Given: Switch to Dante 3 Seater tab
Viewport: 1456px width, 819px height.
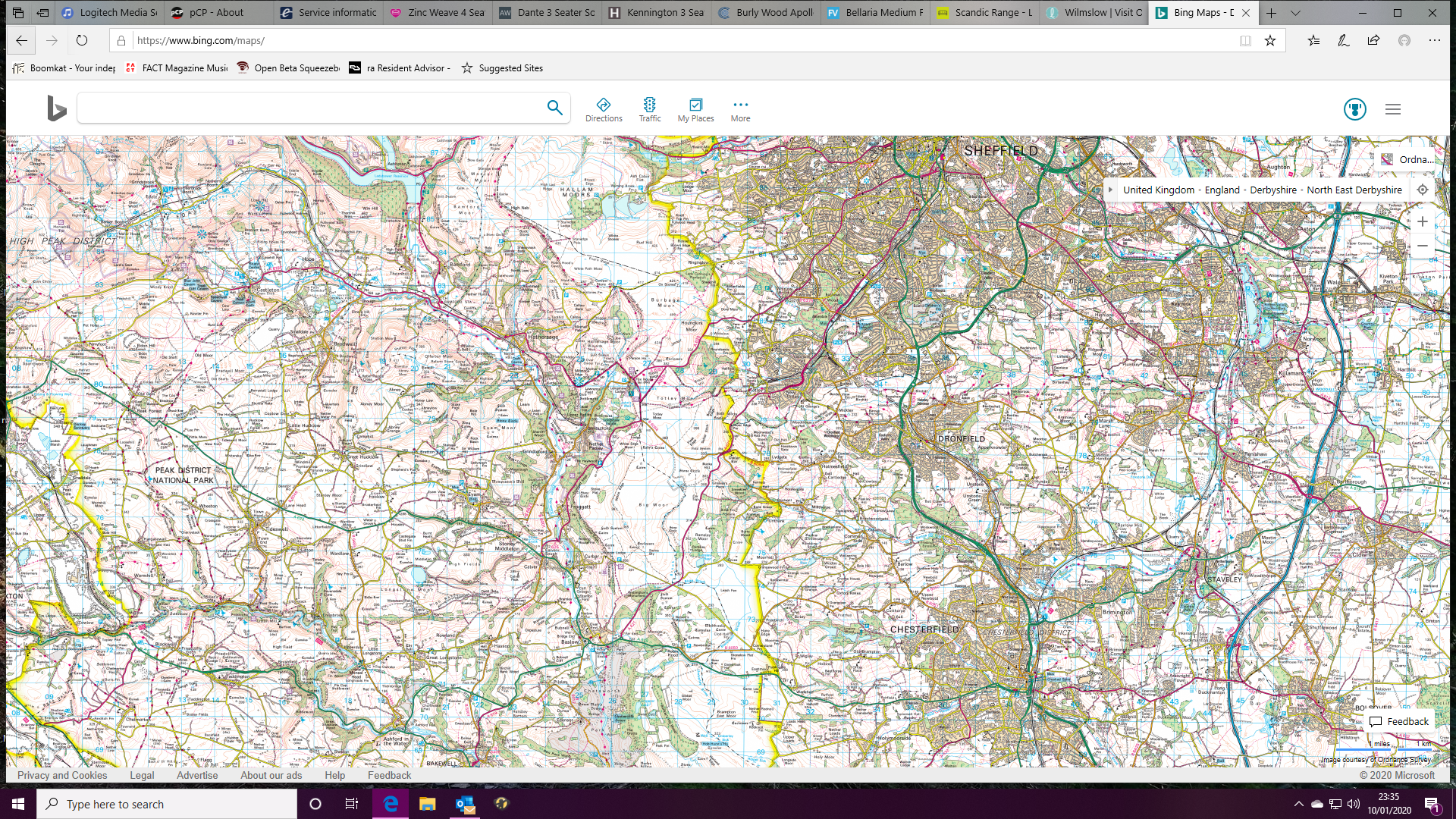Looking at the screenshot, I should 547,13.
